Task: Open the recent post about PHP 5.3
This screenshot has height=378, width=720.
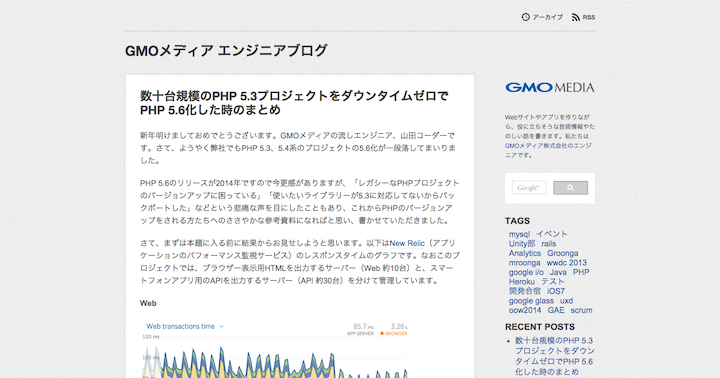Action: click(554, 356)
